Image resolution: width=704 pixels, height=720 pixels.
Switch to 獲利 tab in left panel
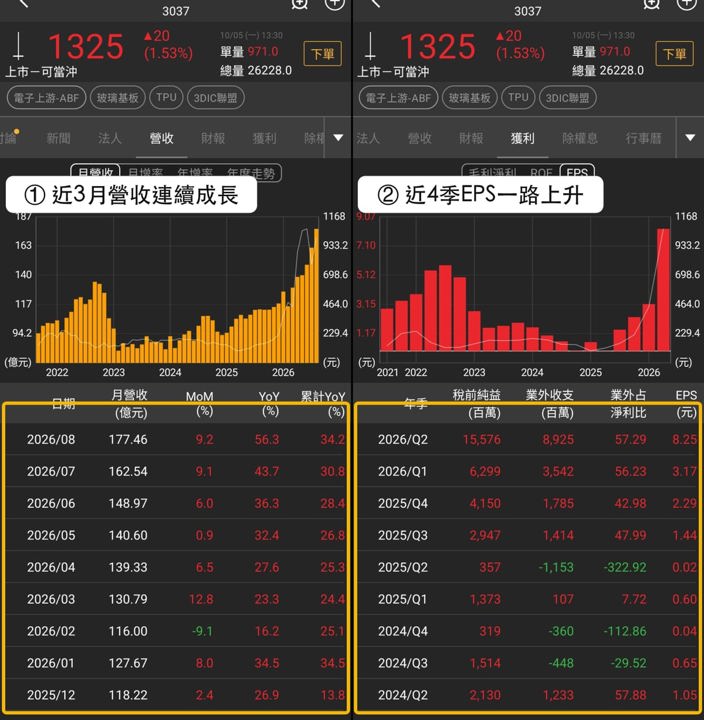(265, 138)
